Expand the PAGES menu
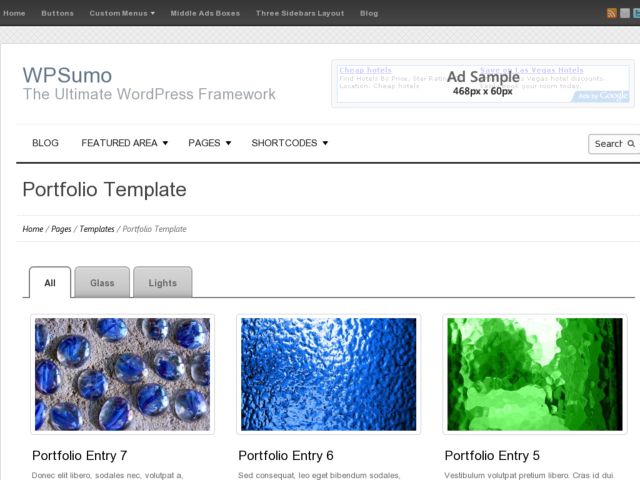640x480 pixels. point(209,143)
